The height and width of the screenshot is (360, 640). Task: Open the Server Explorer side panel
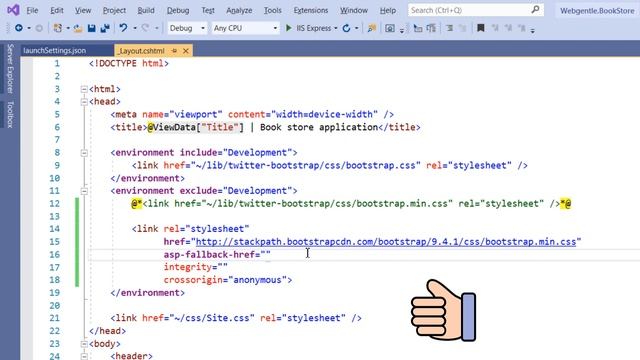pyautogui.click(x=10, y=69)
